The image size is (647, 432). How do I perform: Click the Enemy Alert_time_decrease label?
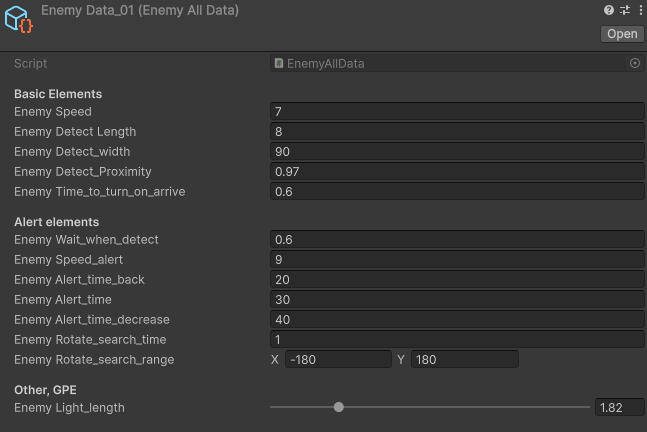point(92,320)
